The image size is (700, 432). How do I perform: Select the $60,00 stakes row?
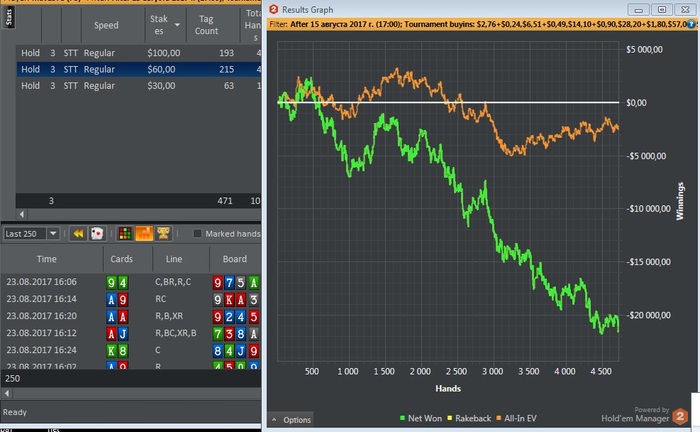click(x=138, y=69)
